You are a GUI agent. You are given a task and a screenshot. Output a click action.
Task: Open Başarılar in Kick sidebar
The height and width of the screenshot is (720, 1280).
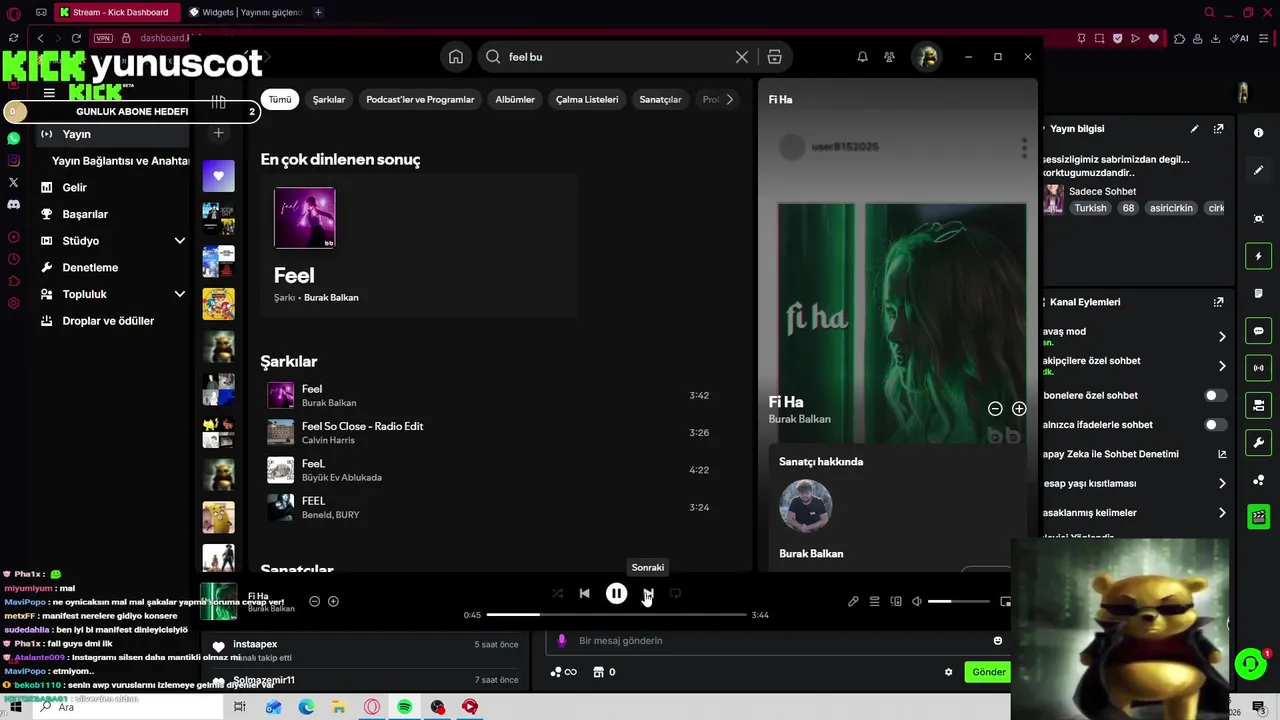pos(85,214)
